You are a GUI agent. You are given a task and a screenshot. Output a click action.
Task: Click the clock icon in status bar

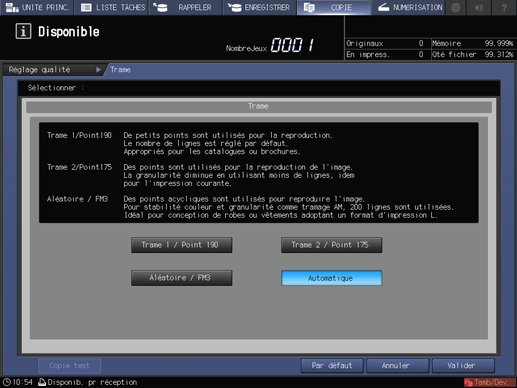(x=6, y=382)
